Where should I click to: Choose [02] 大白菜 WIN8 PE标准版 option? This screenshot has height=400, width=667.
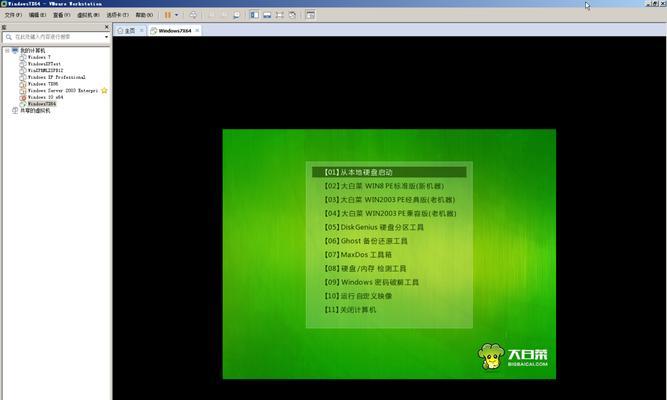[384, 186]
